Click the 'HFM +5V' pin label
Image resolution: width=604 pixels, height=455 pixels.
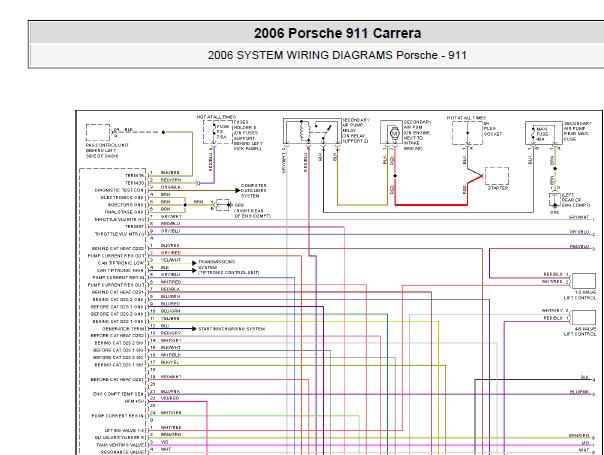[134, 401]
